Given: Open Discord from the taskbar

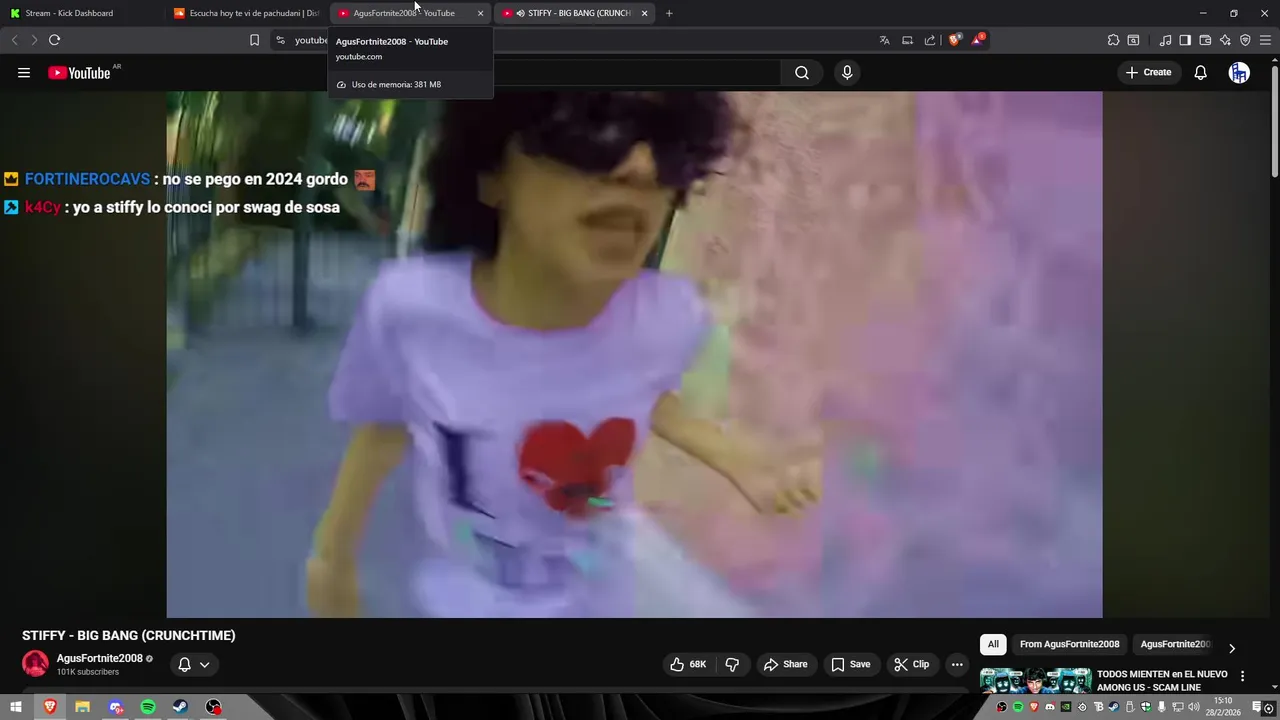Looking at the screenshot, I should tap(116, 707).
